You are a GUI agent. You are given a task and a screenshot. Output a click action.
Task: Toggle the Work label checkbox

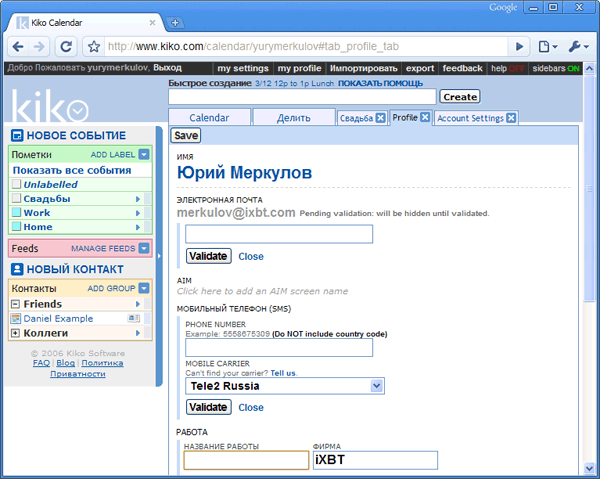(16, 212)
